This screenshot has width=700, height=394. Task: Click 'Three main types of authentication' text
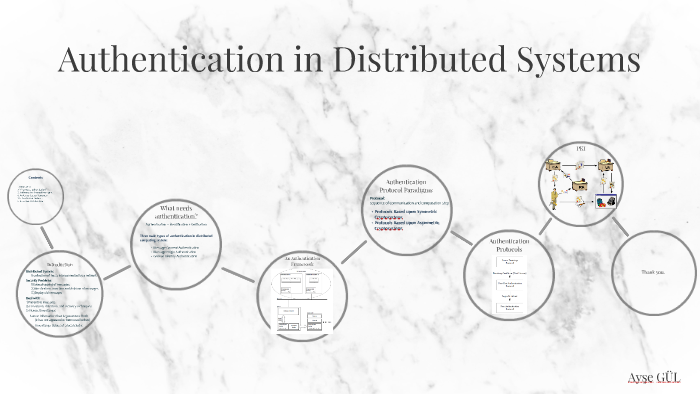176,237
